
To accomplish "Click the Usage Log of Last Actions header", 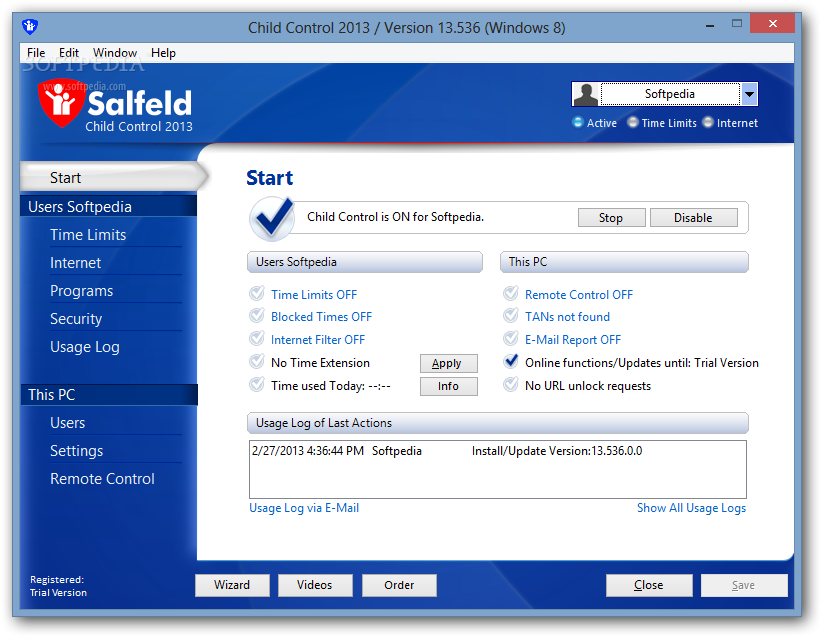I will 497,423.
